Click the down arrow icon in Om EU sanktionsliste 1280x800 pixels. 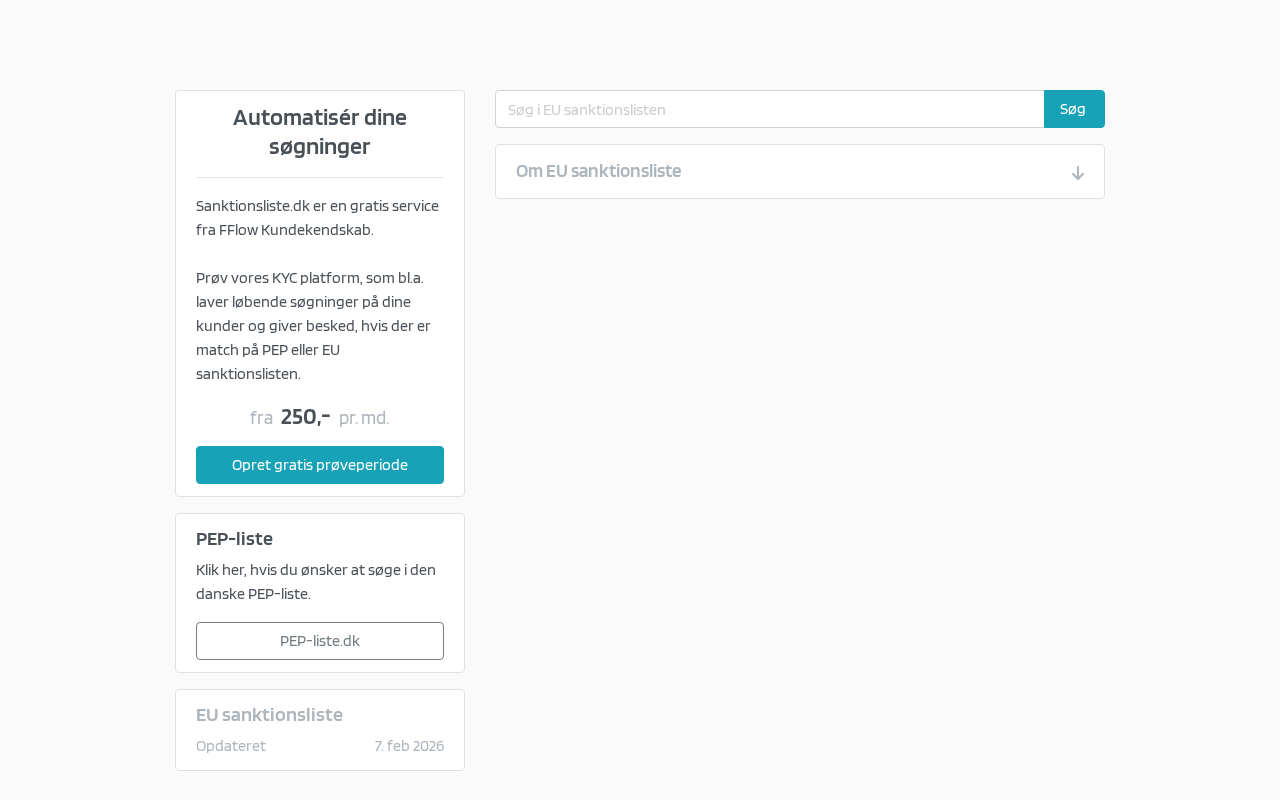tap(1077, 173)
